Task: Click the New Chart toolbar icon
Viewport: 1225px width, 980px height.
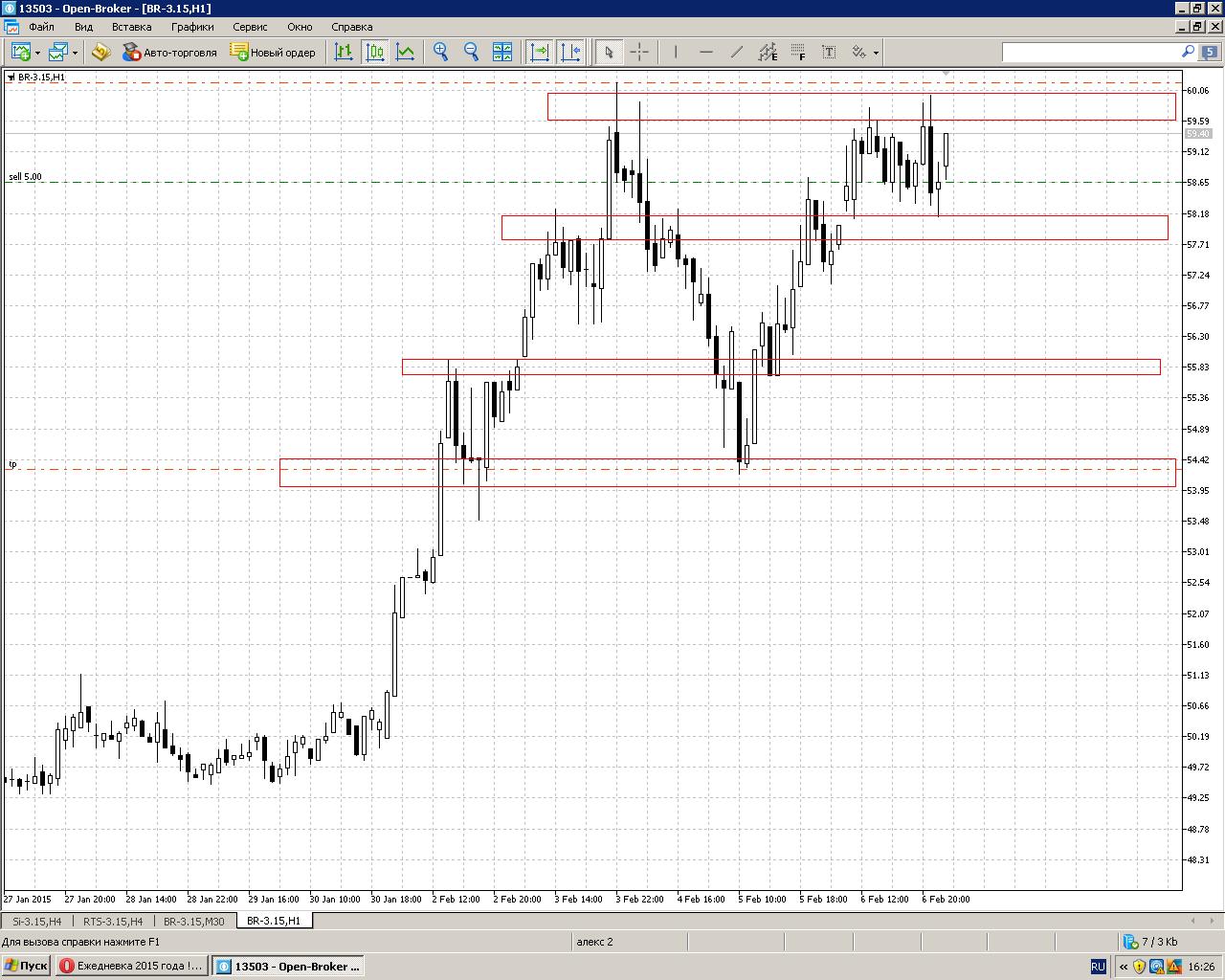Action: 20,53
